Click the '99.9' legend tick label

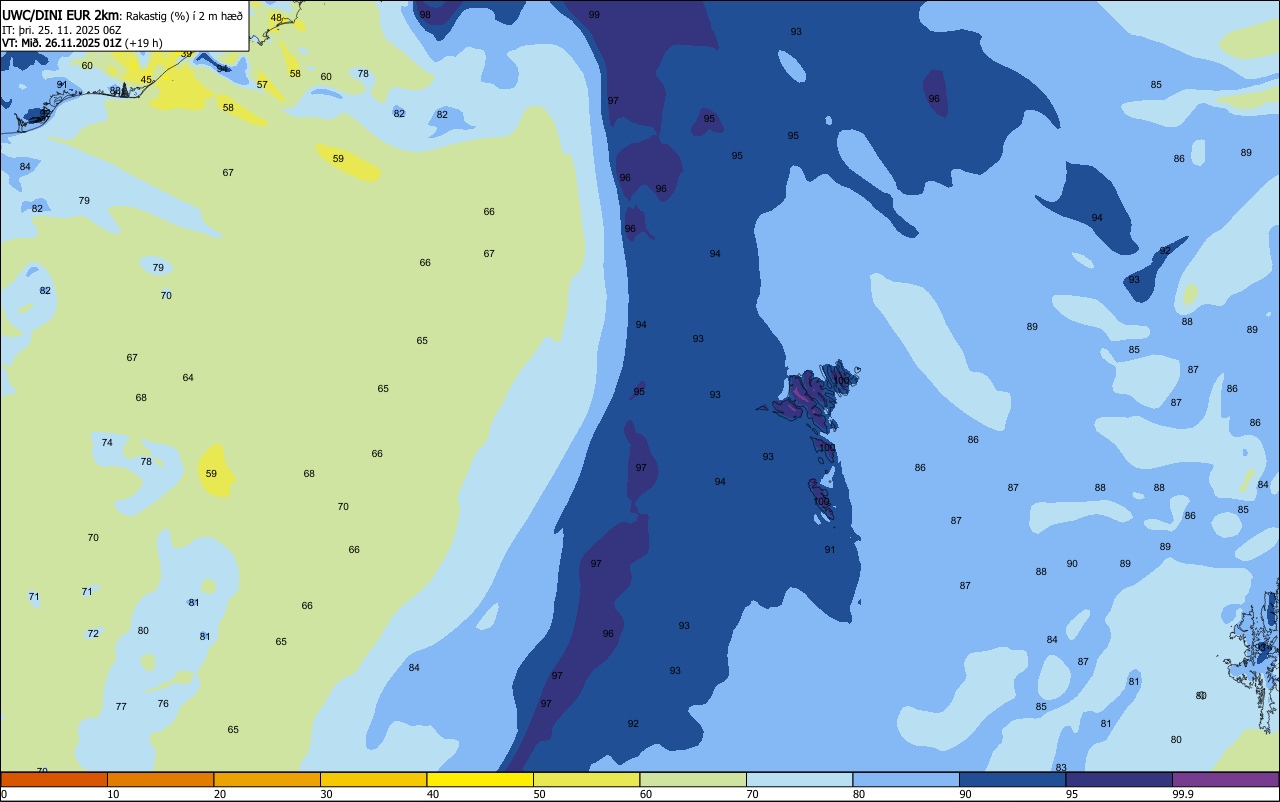[x=1182, y=794]
